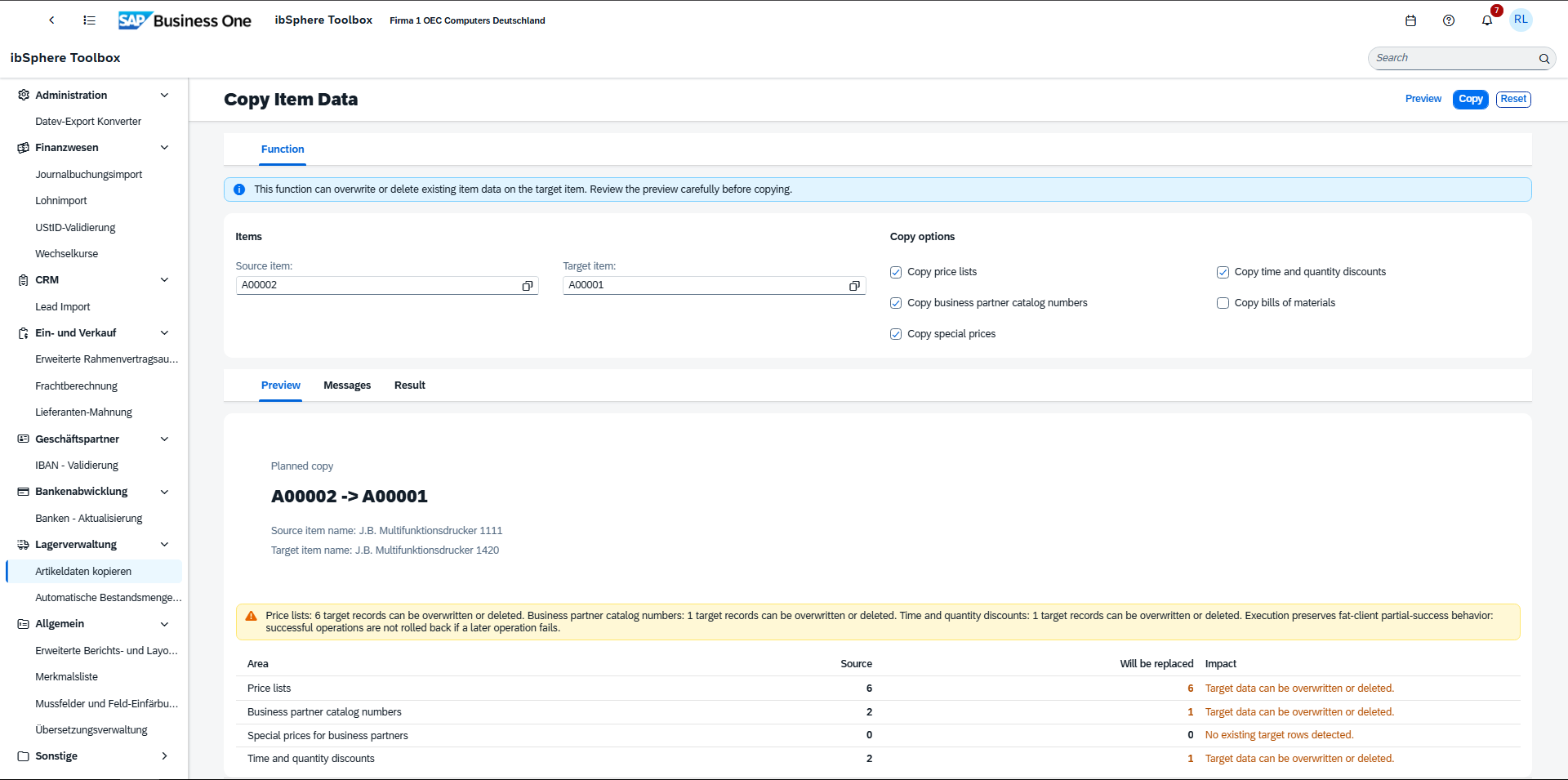Collapse Ein- und Verkauf chevron

click(x=164, y=333)
